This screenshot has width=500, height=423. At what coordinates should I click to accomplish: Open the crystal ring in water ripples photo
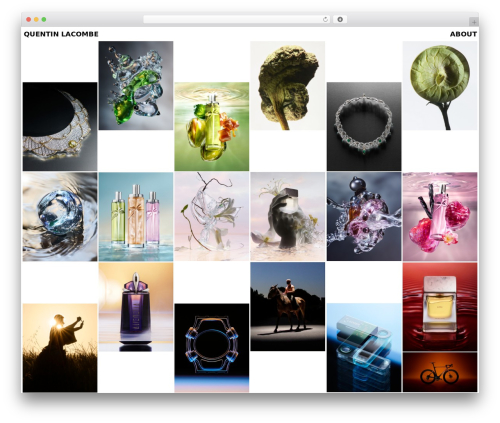60,216
